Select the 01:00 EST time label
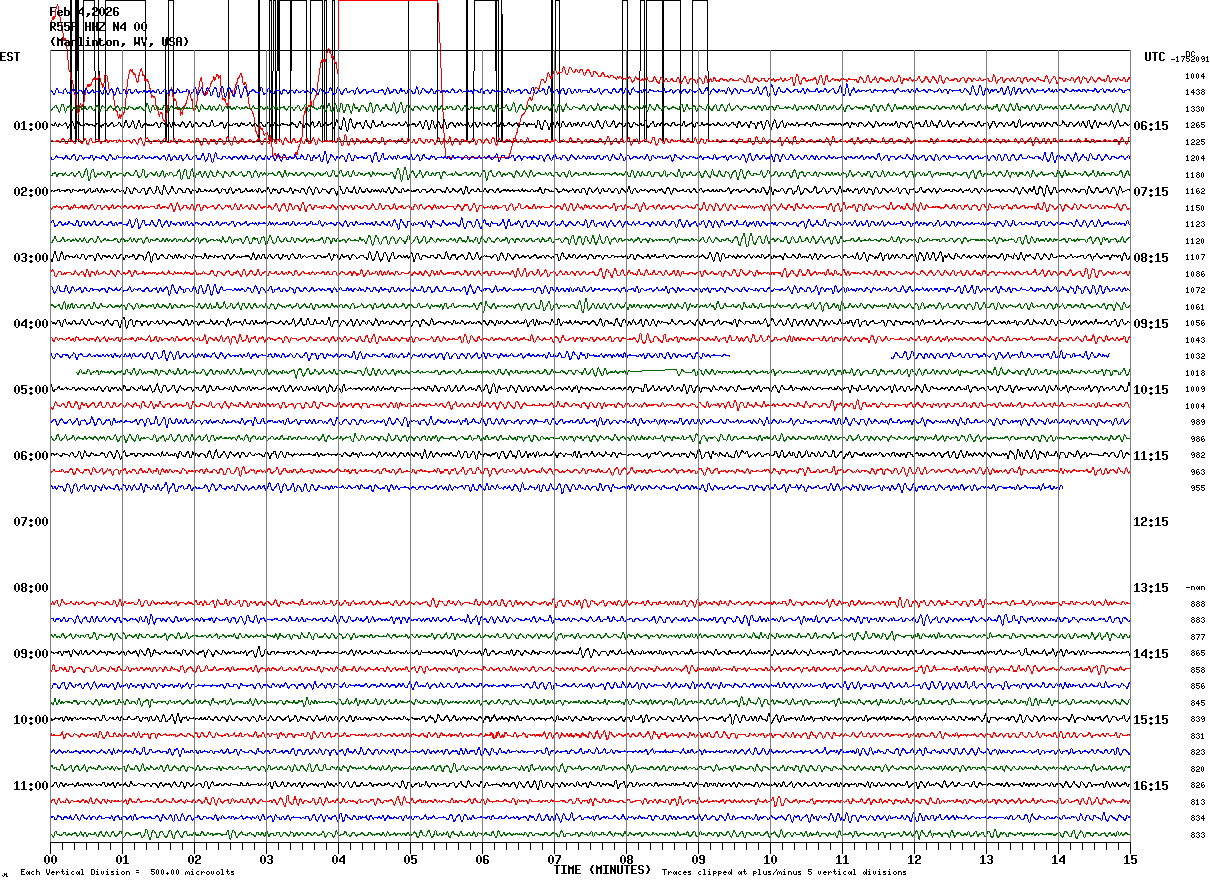The image size is (1210, 886). coord(31,126)
